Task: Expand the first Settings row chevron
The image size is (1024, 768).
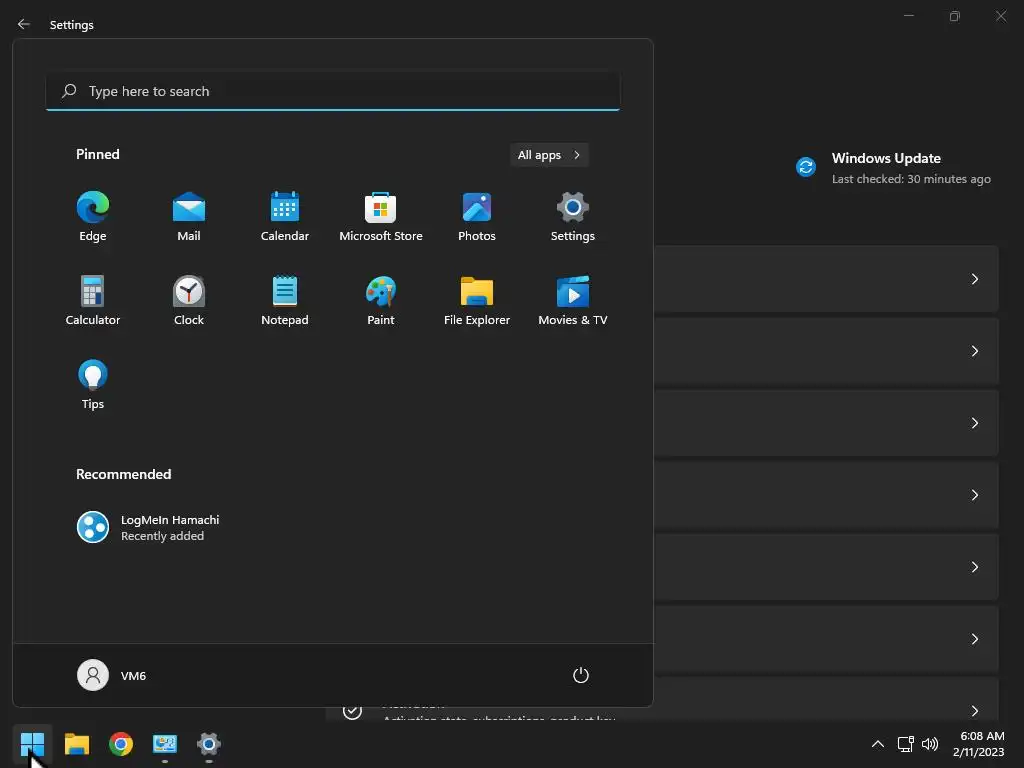Action: point(974,279)
